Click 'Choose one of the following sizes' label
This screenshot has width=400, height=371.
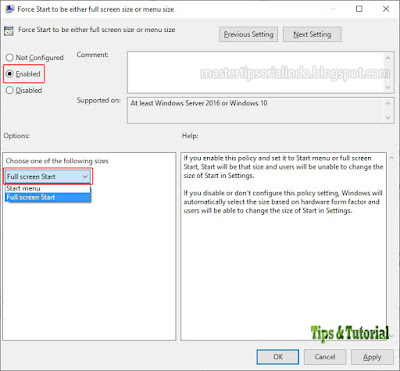point(57,161)
